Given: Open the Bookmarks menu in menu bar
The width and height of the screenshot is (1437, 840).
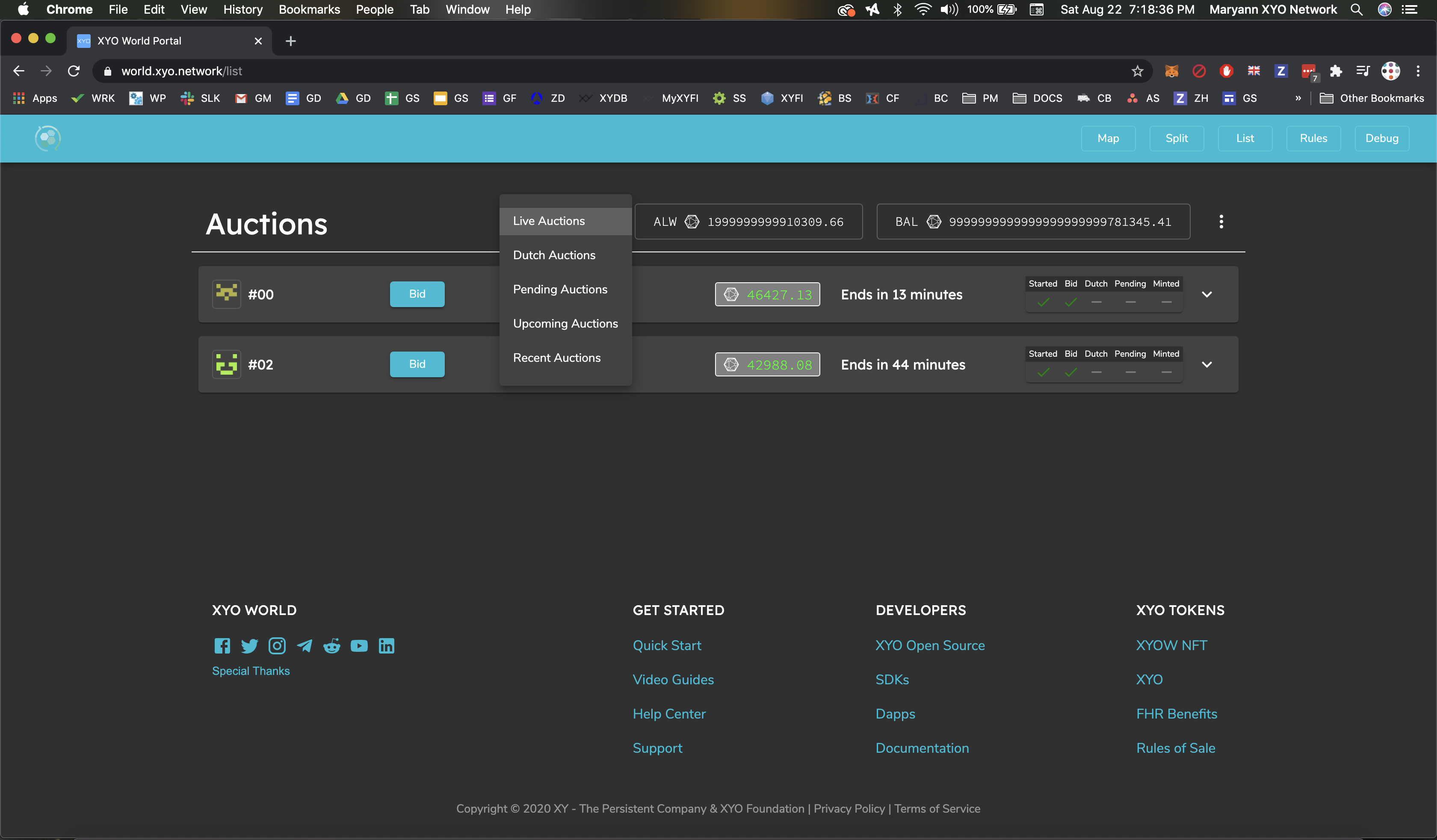Looking at the screenshot, I should tap(309, 10).
